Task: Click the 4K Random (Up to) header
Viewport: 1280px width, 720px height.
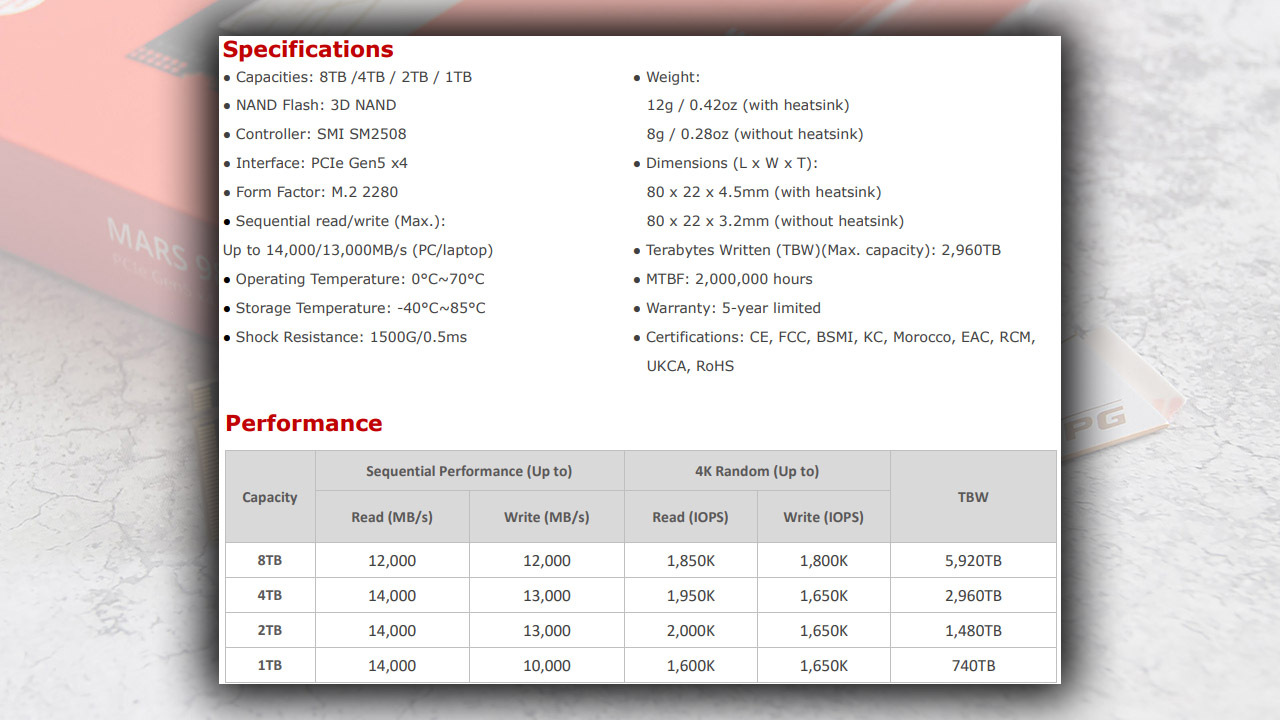Action: point(757,471)
